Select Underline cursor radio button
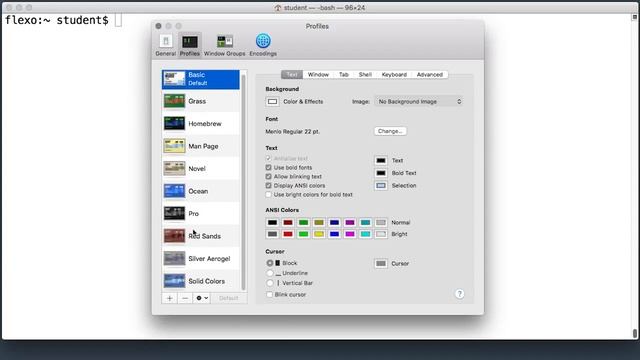This screenshot has height=360, width=640. [269, 273]
